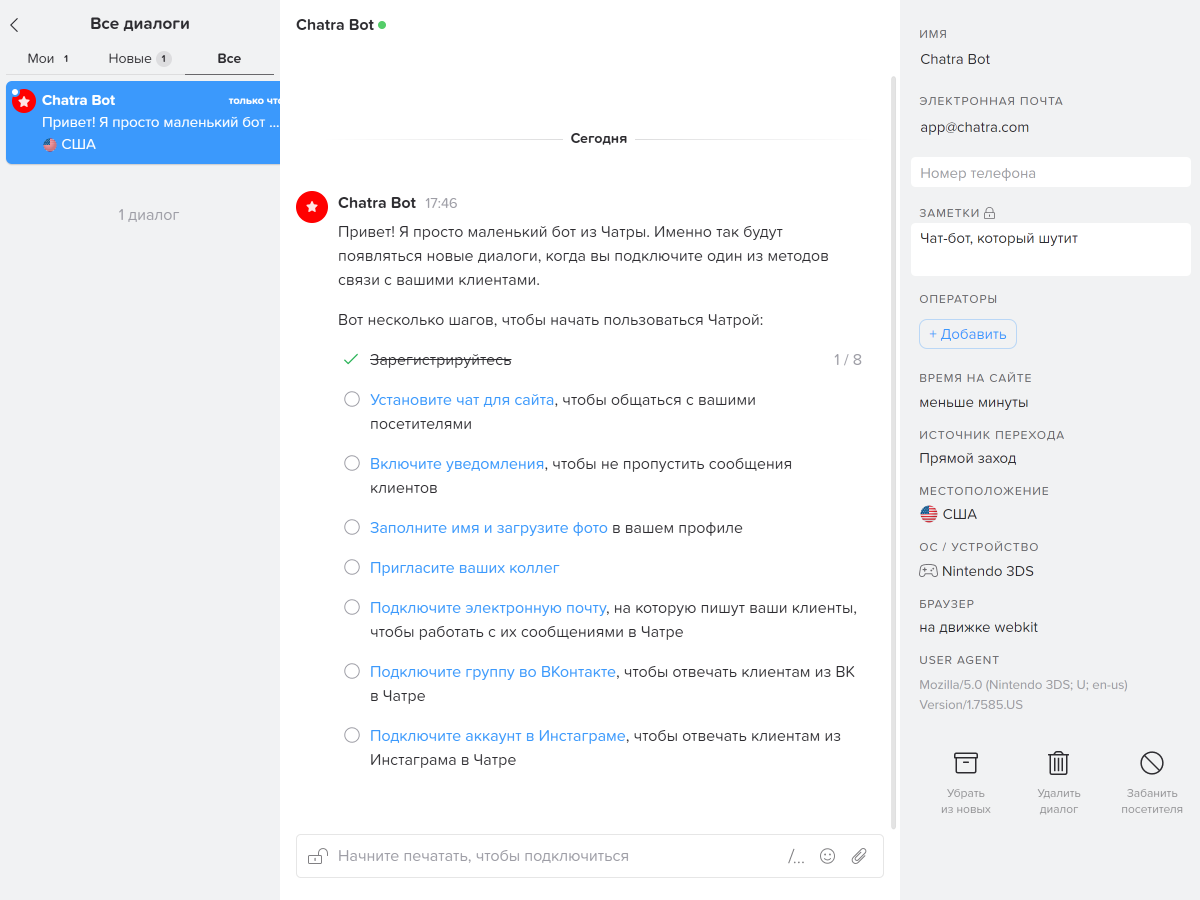Toggle the circle for Включите уведомления
This screenshot has height=900, width=1200.
[352, 463]
